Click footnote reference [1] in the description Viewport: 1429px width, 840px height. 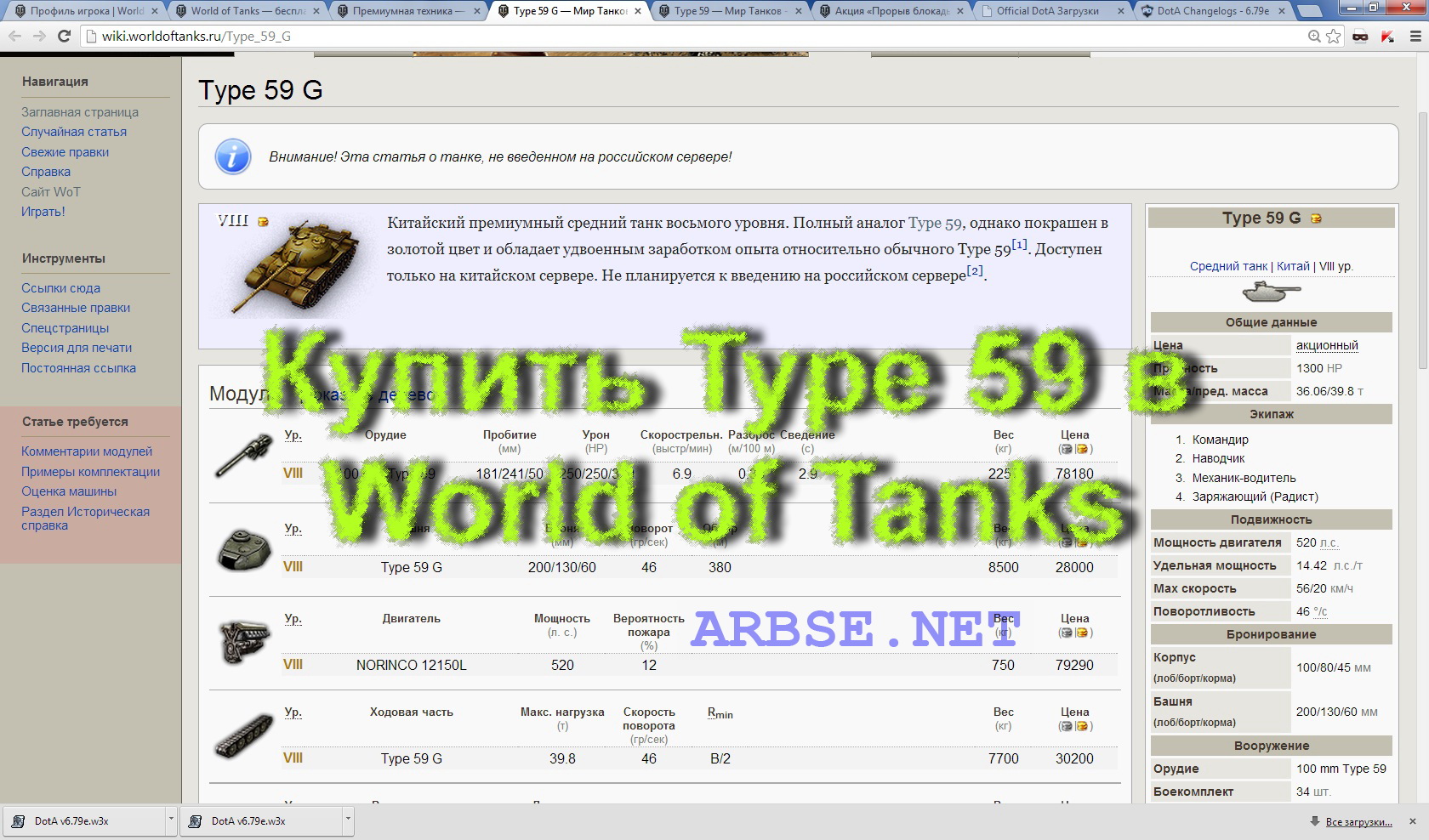(x=1020, y=245)
